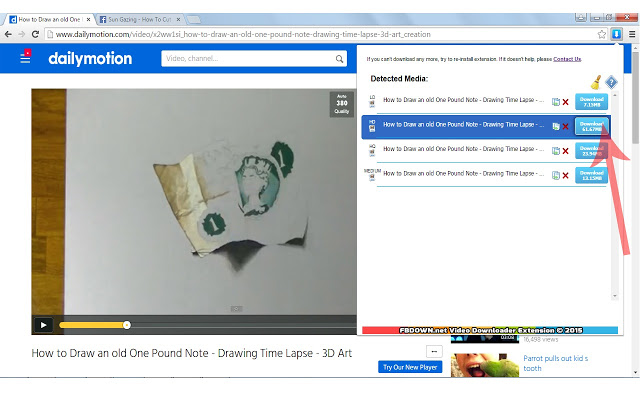
Task: Open the Chrome hamburger menu
Action: 632,34
